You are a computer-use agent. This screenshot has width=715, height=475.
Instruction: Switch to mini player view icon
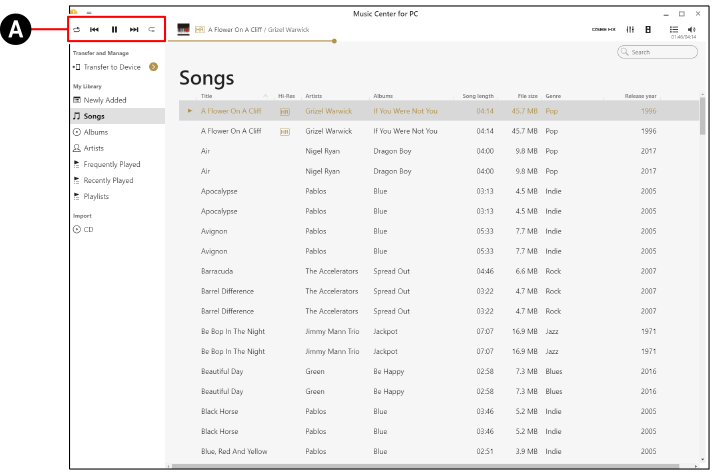[x=649, y=30]
